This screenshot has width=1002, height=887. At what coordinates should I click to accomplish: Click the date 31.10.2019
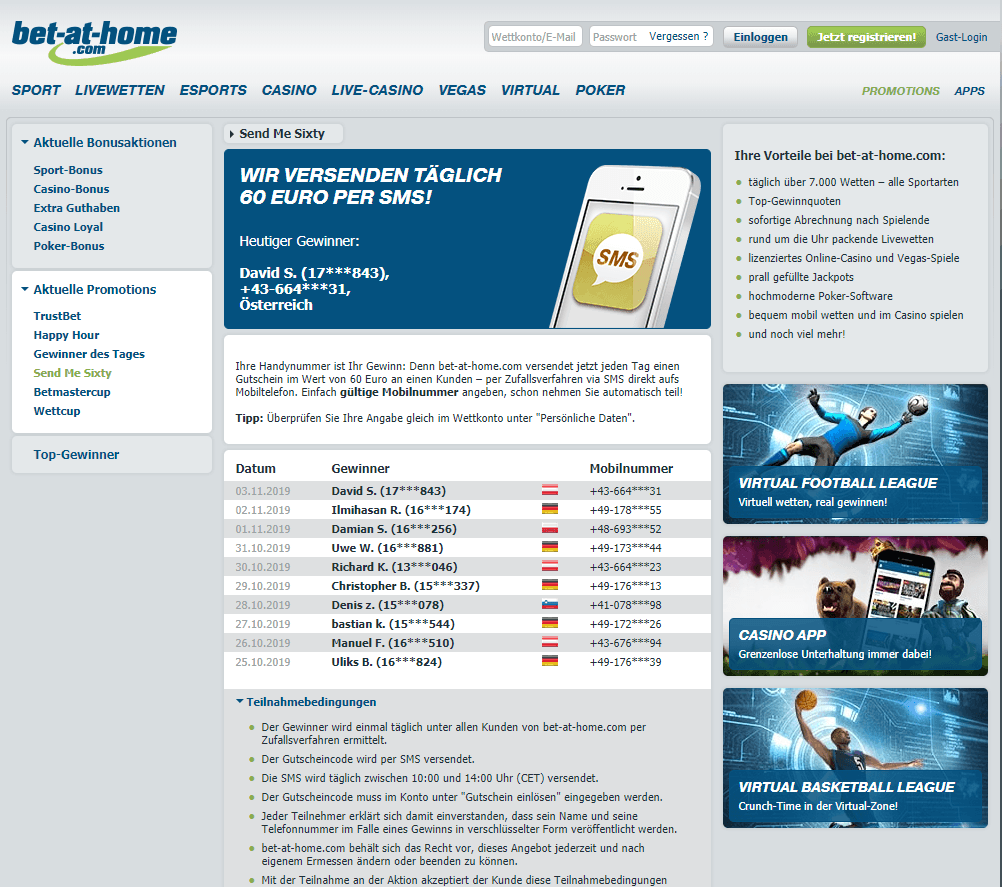(x=263, y=548)
